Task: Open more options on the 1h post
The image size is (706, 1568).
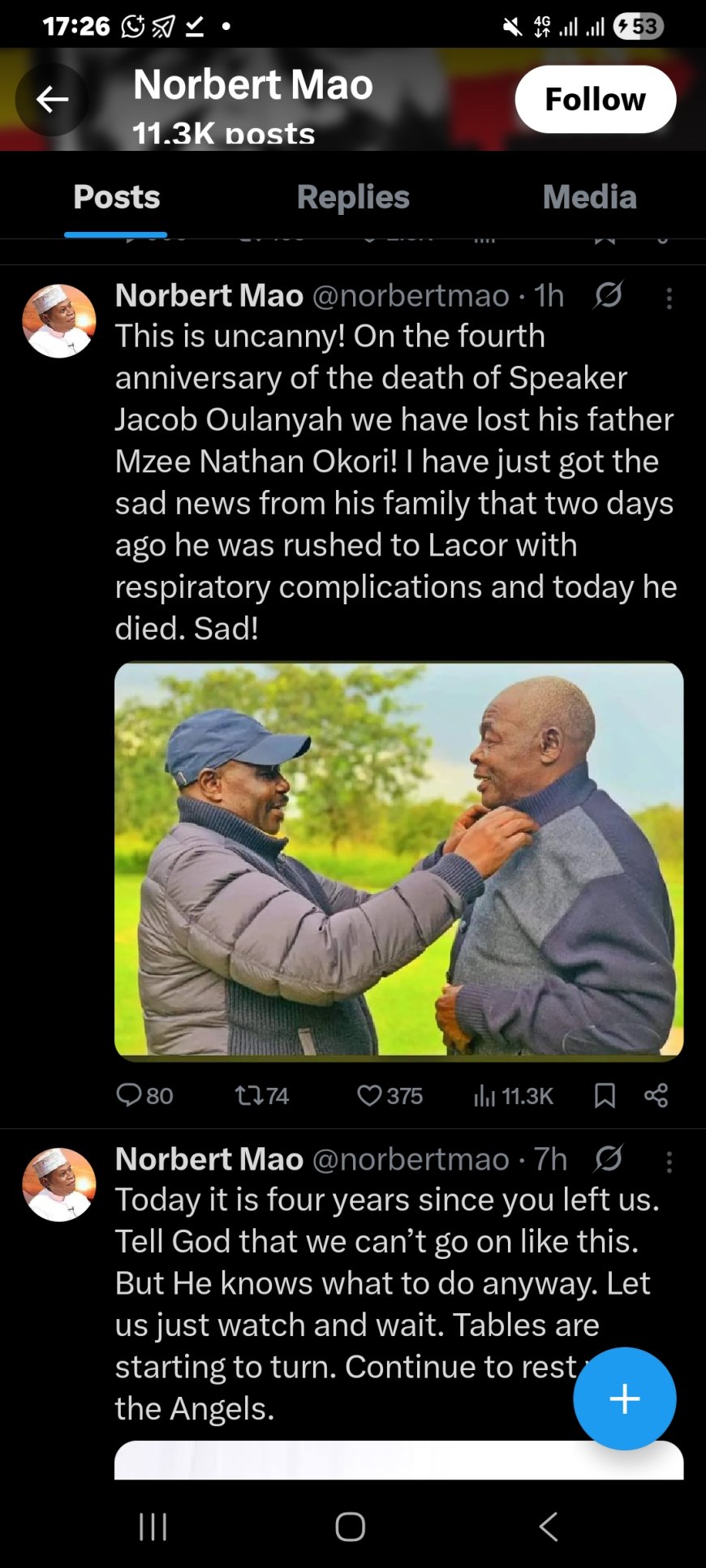Action: (669, 299)
